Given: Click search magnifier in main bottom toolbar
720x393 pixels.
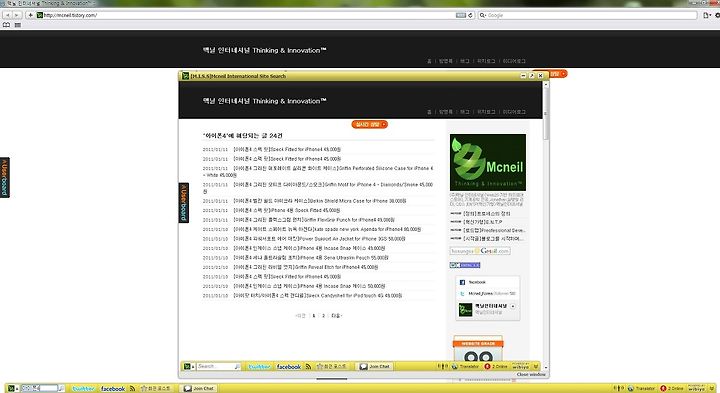Looking at the screenshot, I should tap(61, 388).
